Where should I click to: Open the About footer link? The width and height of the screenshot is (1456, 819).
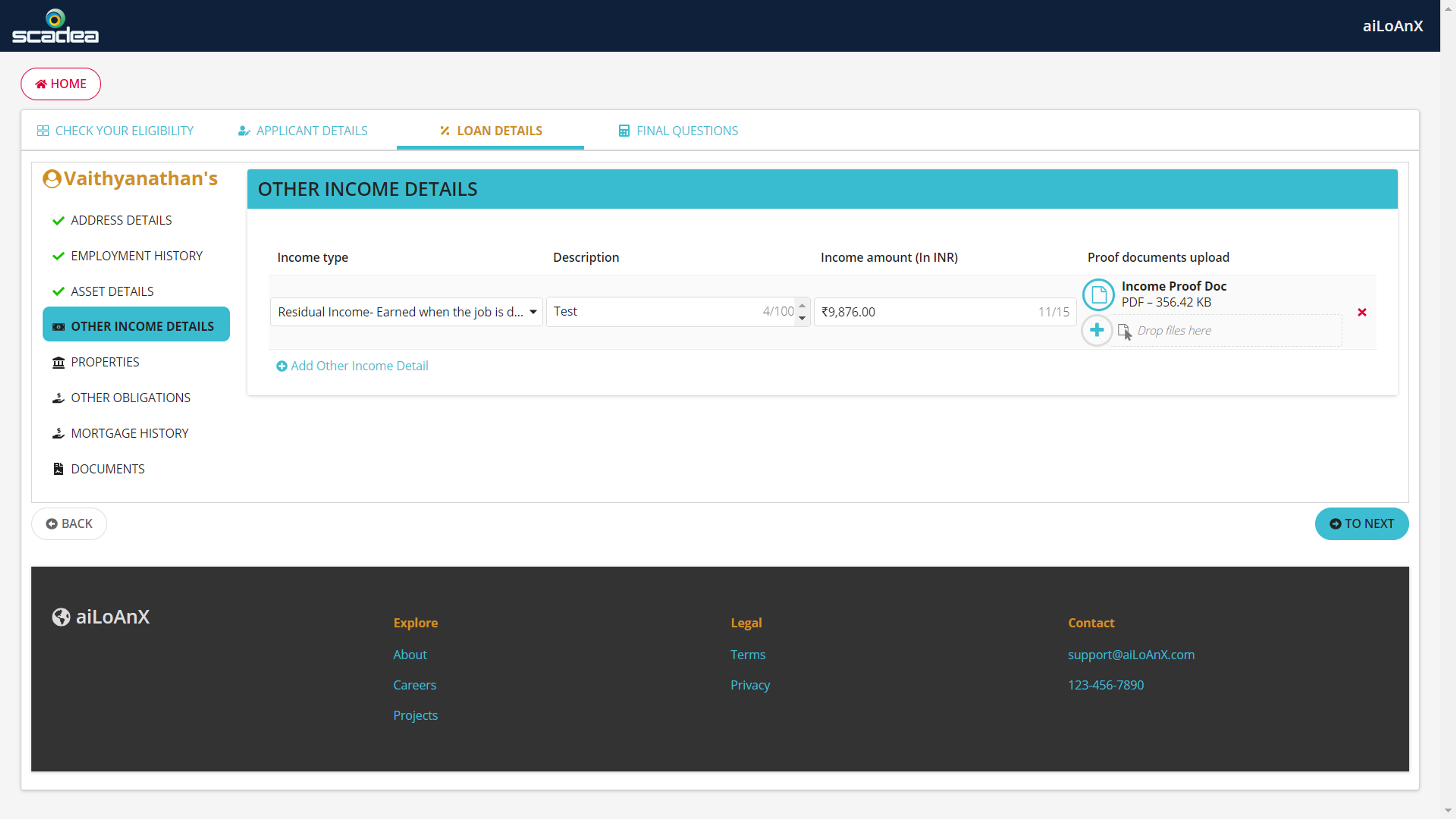410,654
